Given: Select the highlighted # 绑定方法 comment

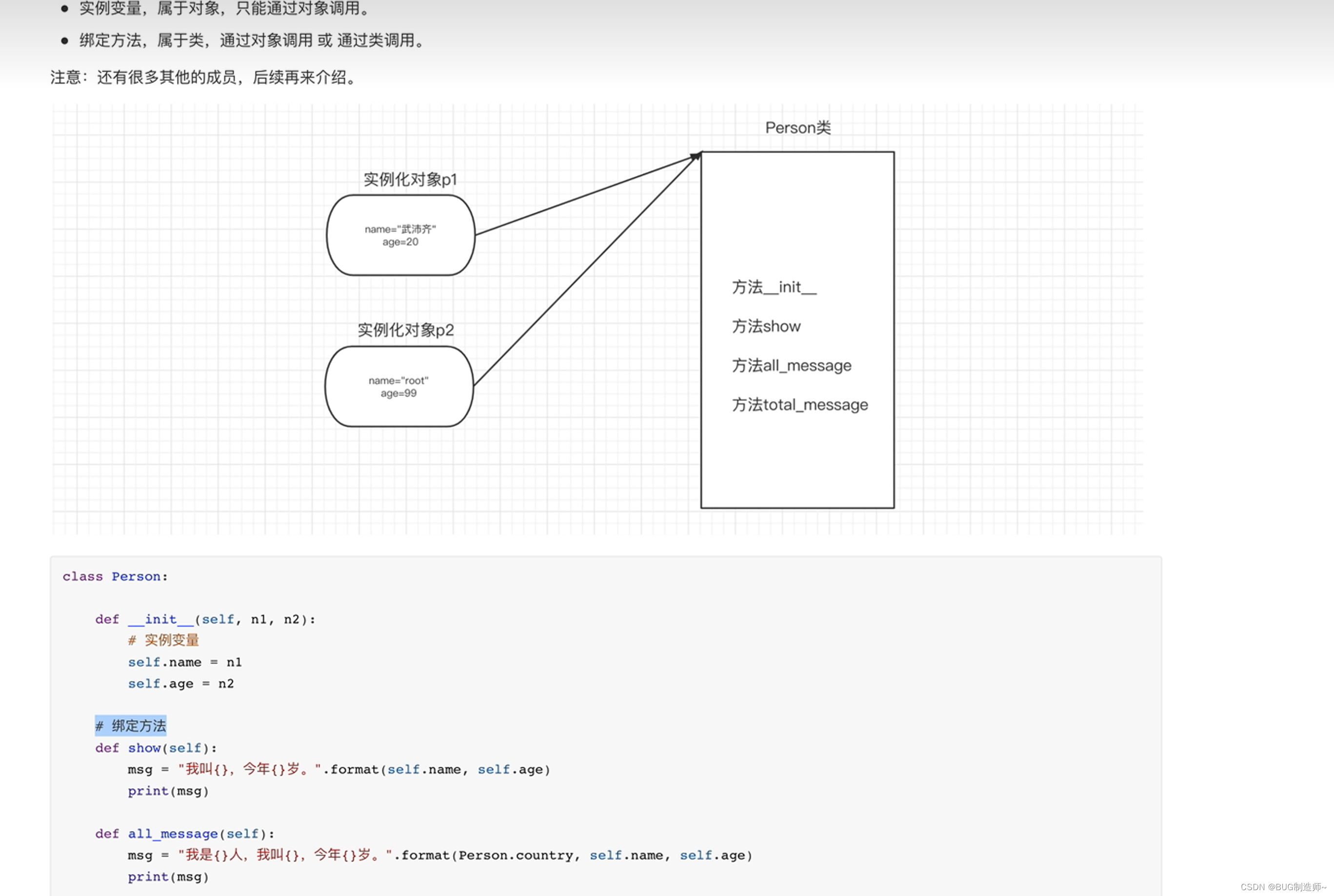Looking at the screenshot, I should [x=130, y=726].
